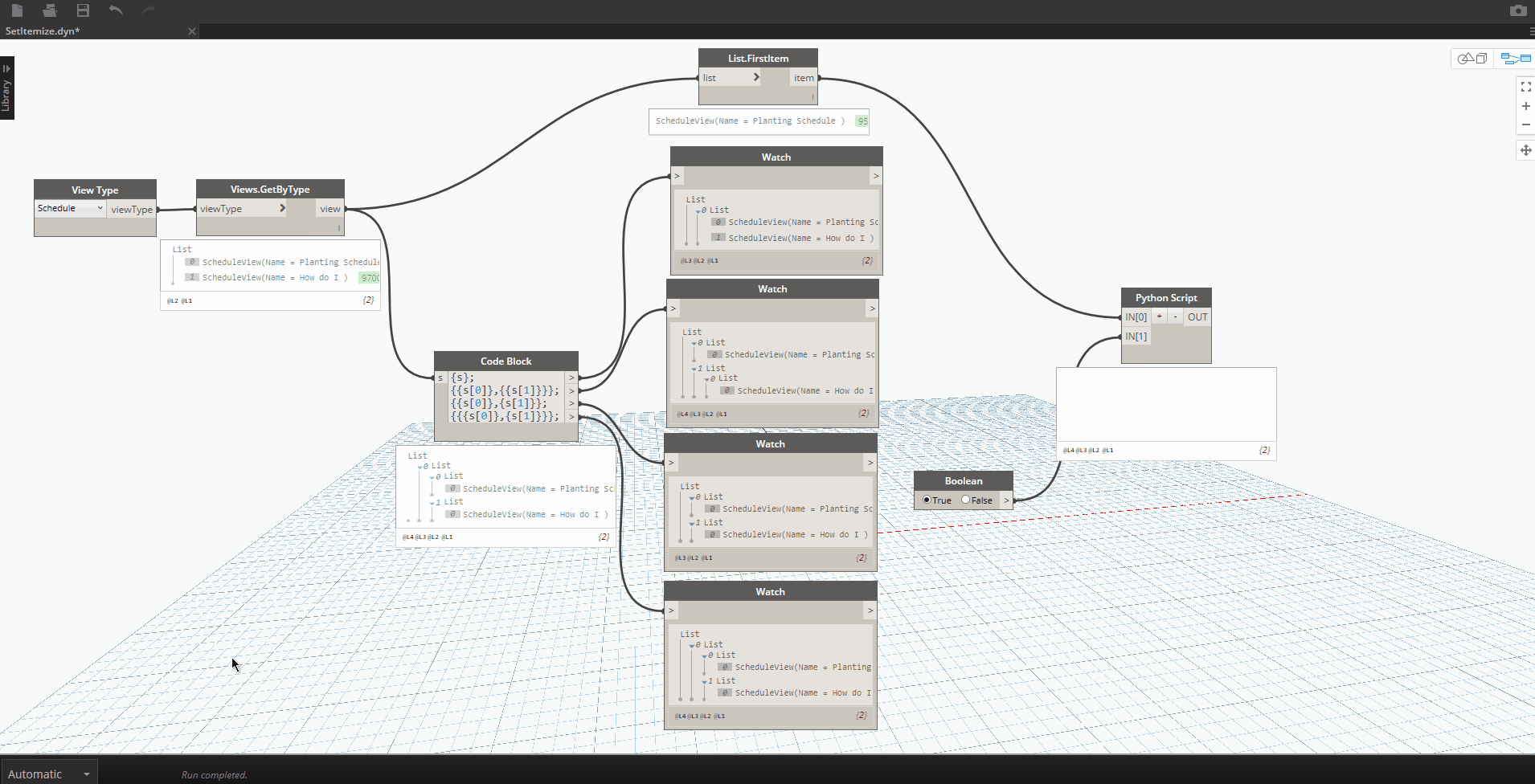Zoom in on the workspace
1535x784 pixels.
(1525, 106)
